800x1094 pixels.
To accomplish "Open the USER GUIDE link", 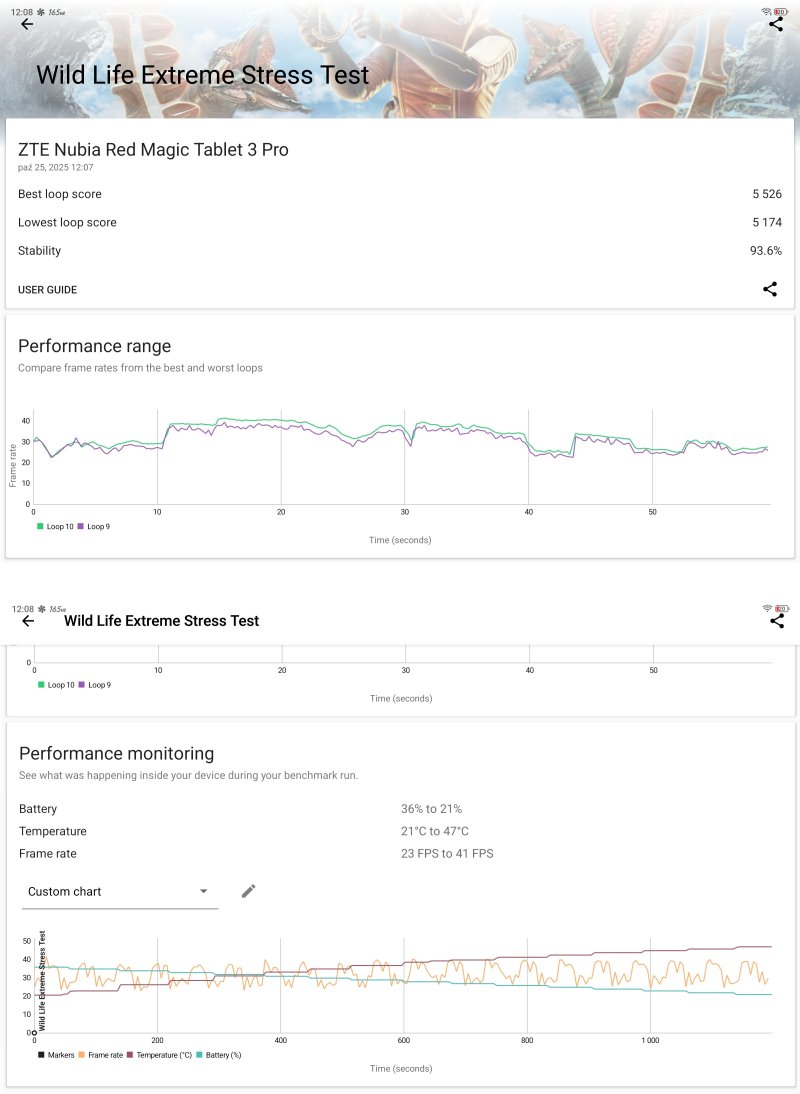I will pyautogui.click(x=47, y=290).
